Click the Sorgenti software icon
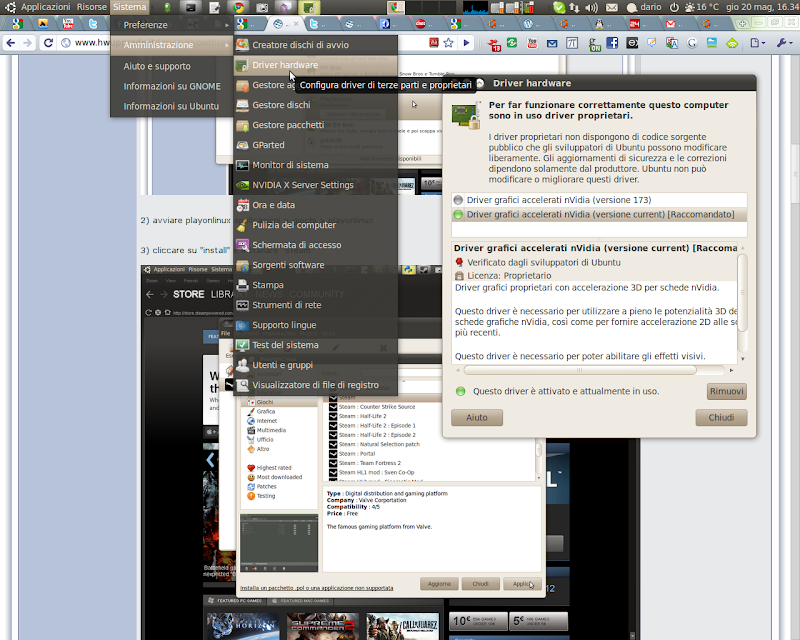The width and height of the screenshot is (800, 640). tap(243, 265)
